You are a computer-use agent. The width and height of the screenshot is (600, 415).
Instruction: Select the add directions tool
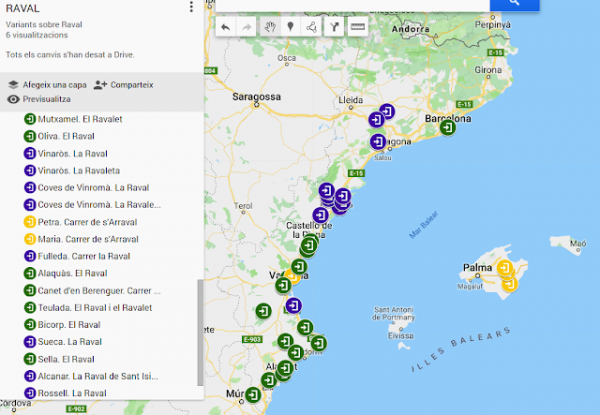334,27
